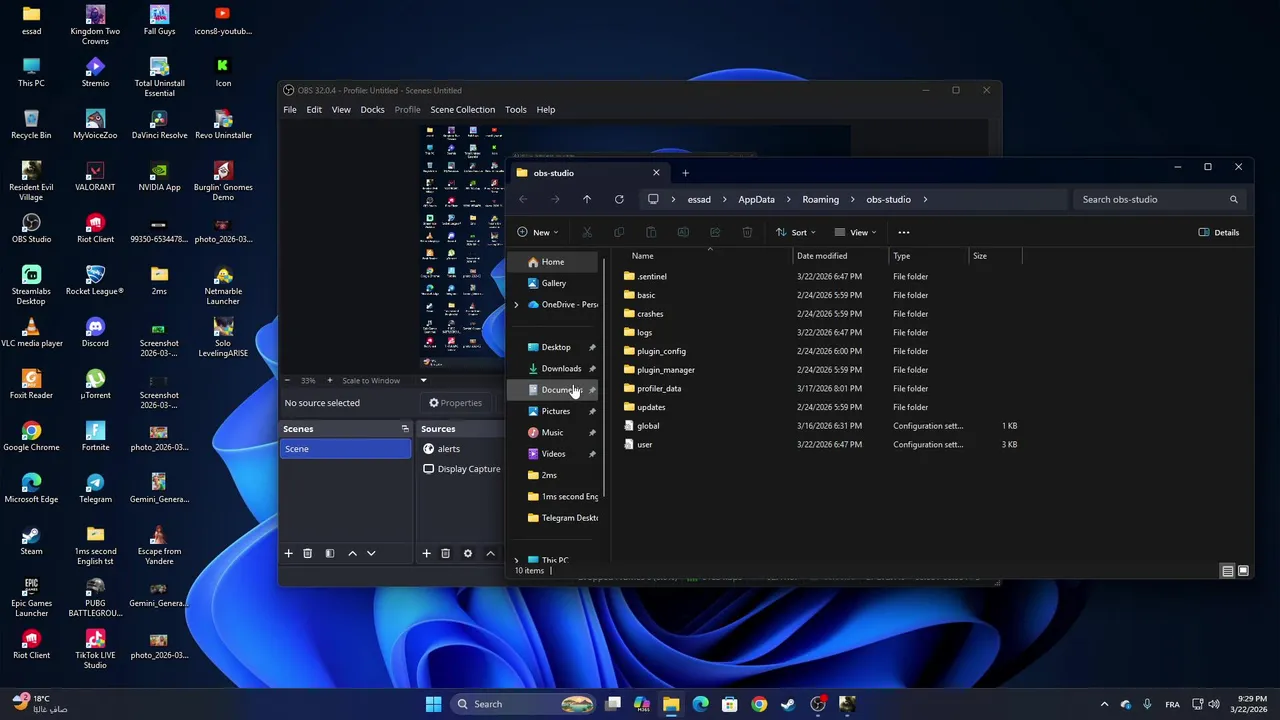Open Home in Explorer navigation pane
The height and width of the screenshot is (720, 1280).
(x=553, y=262)
